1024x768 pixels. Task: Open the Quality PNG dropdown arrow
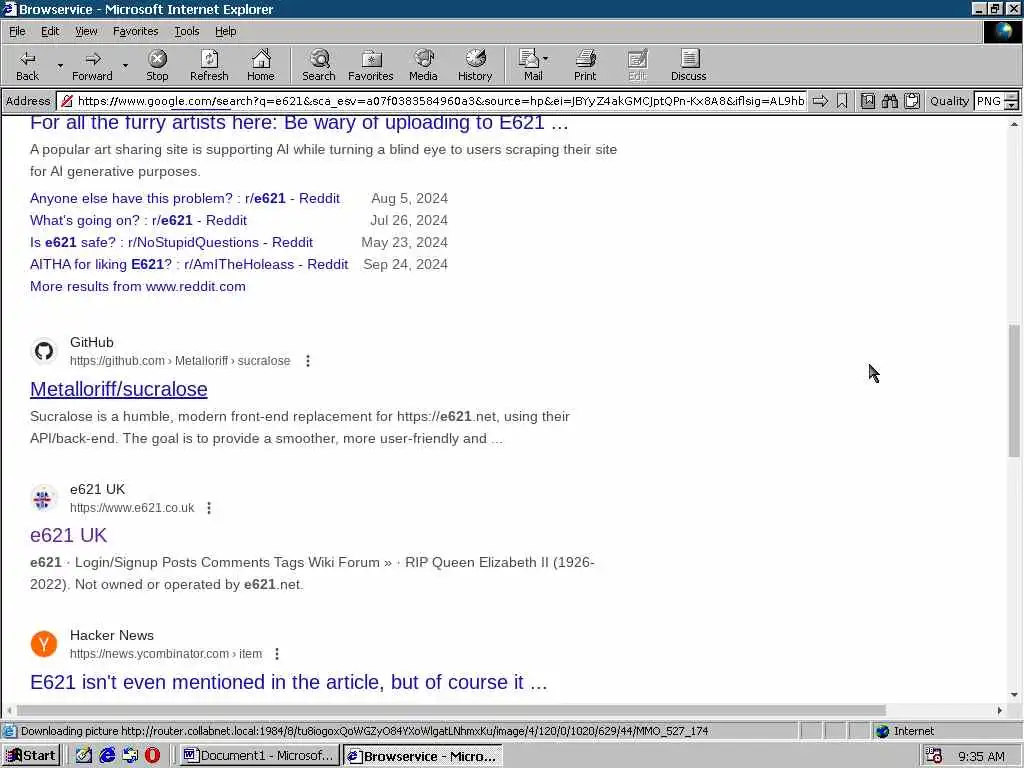pos(1012,105)
